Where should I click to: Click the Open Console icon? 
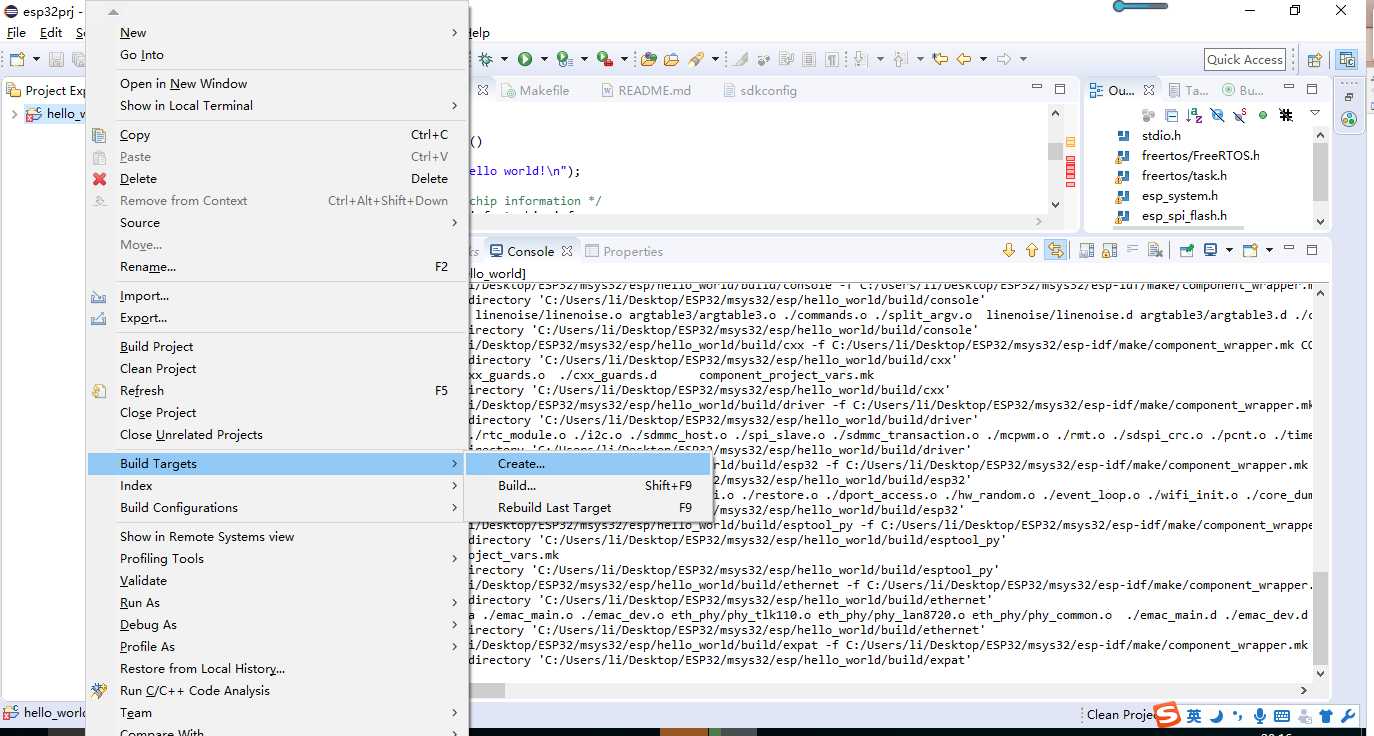point(1250,250)
